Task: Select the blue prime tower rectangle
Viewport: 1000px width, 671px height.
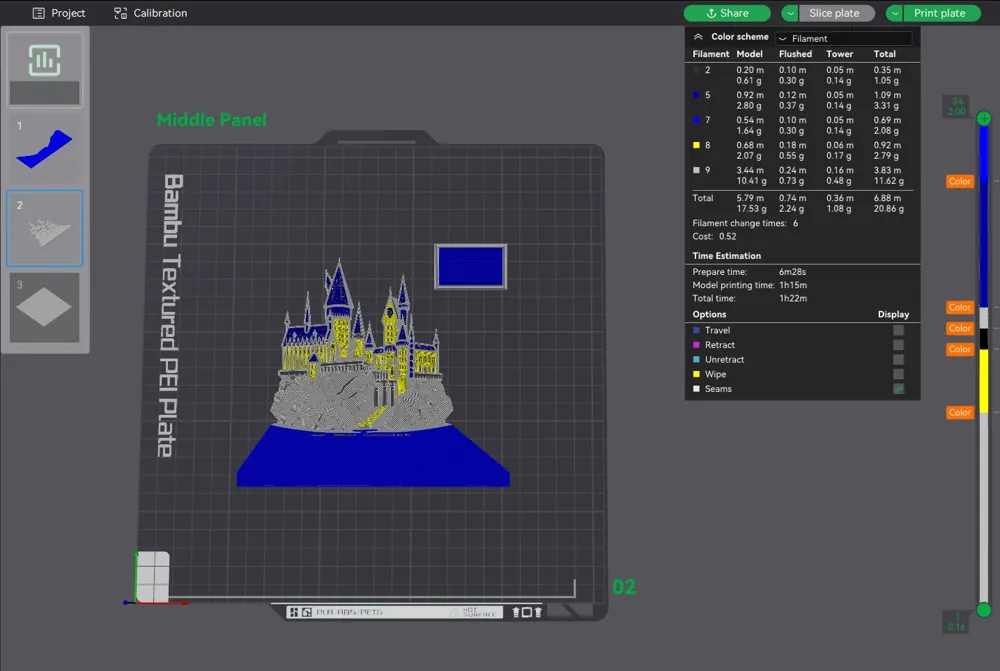Action: point(471,267)
